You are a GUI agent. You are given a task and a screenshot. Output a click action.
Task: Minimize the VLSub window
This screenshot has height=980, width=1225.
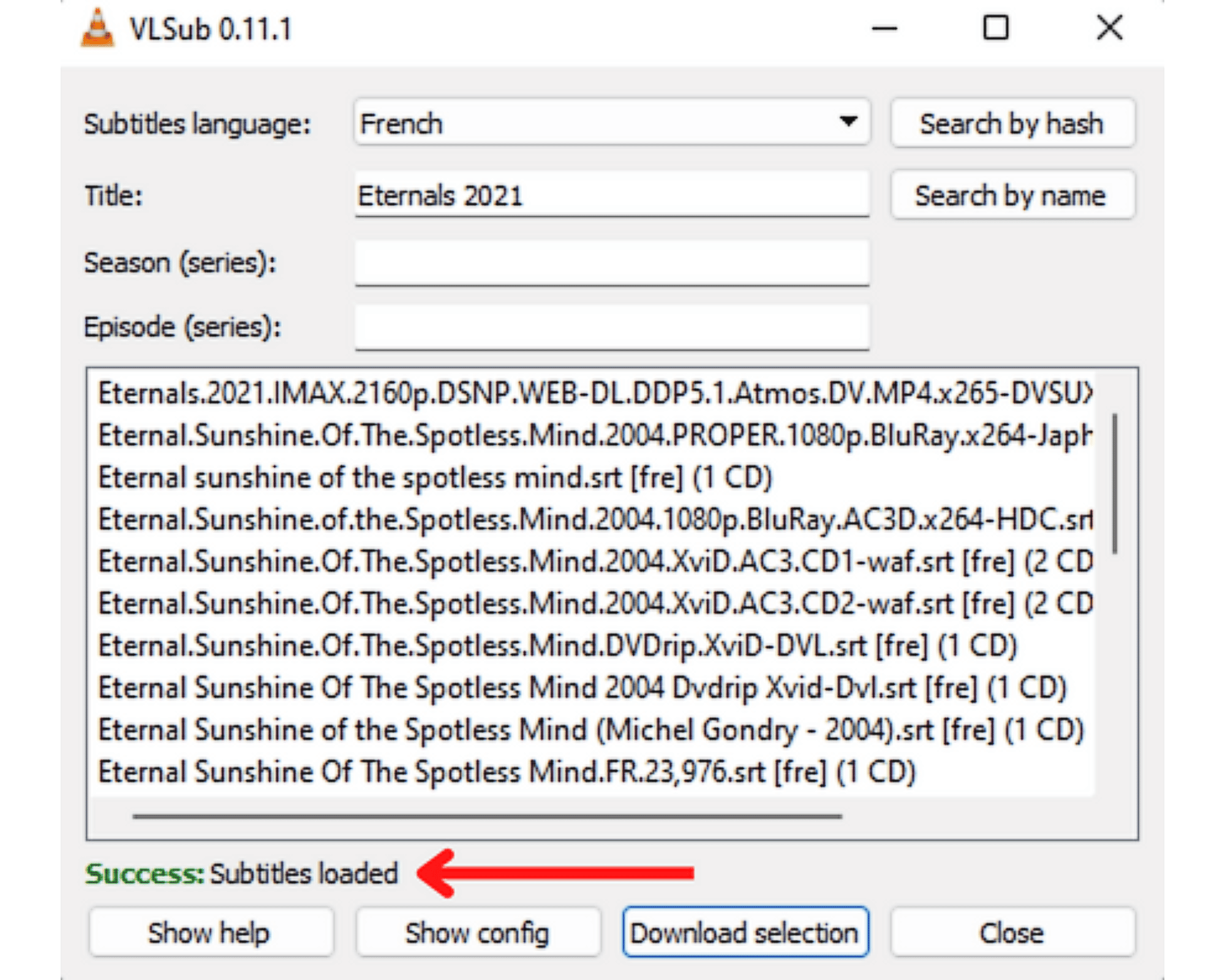click(884, 28)
